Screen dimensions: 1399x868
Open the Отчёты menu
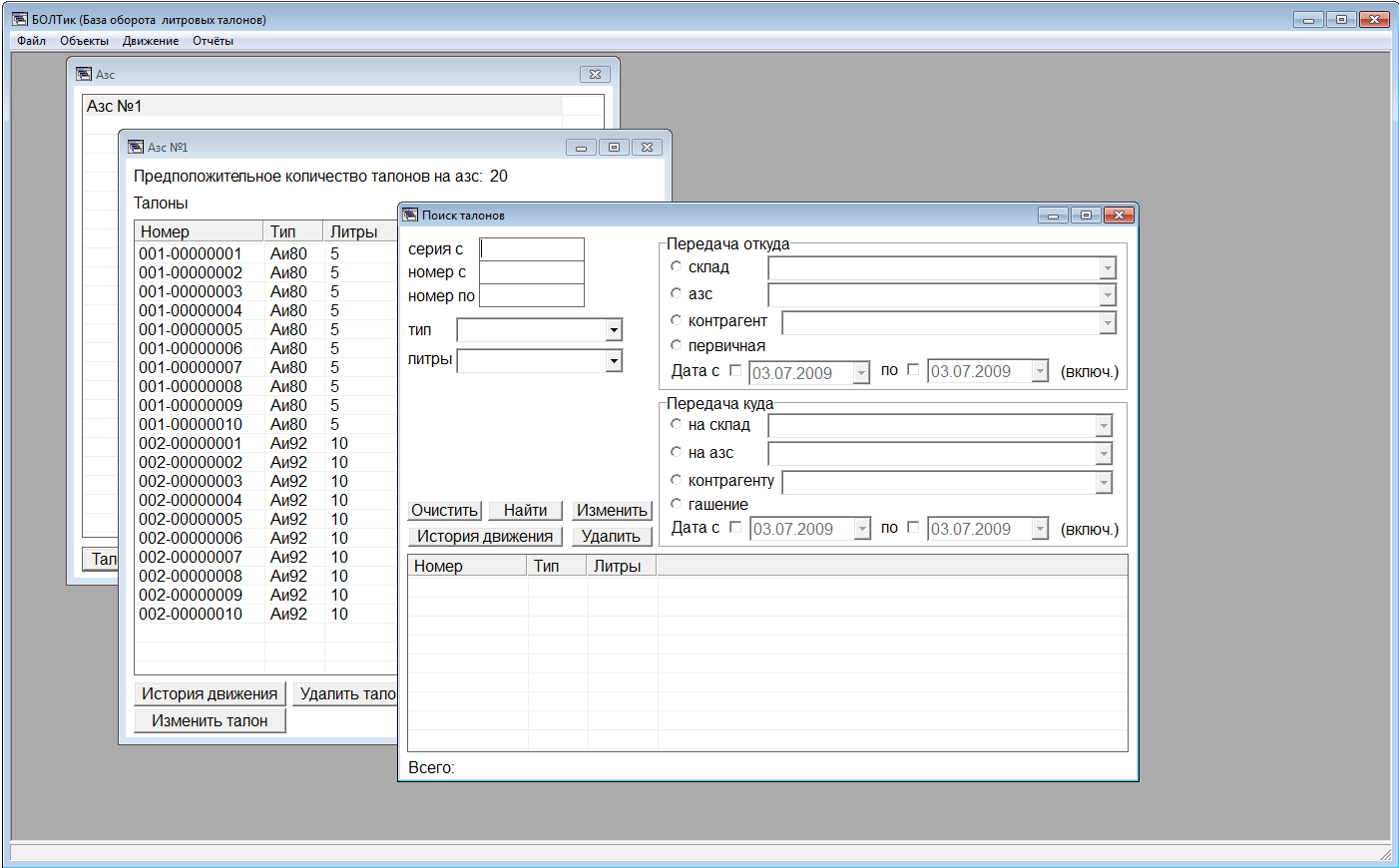click(x=213, y=41)
